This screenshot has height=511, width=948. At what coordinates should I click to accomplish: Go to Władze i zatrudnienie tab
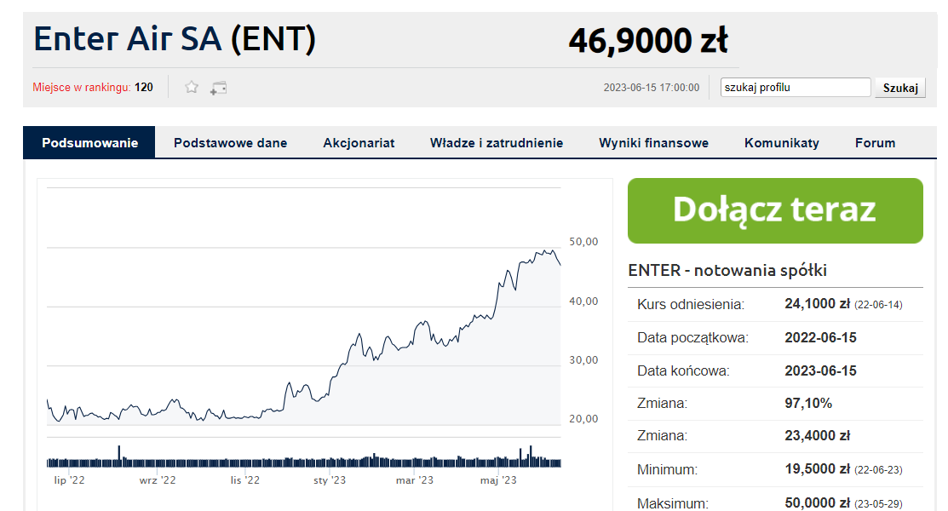(x=496, y=143)
